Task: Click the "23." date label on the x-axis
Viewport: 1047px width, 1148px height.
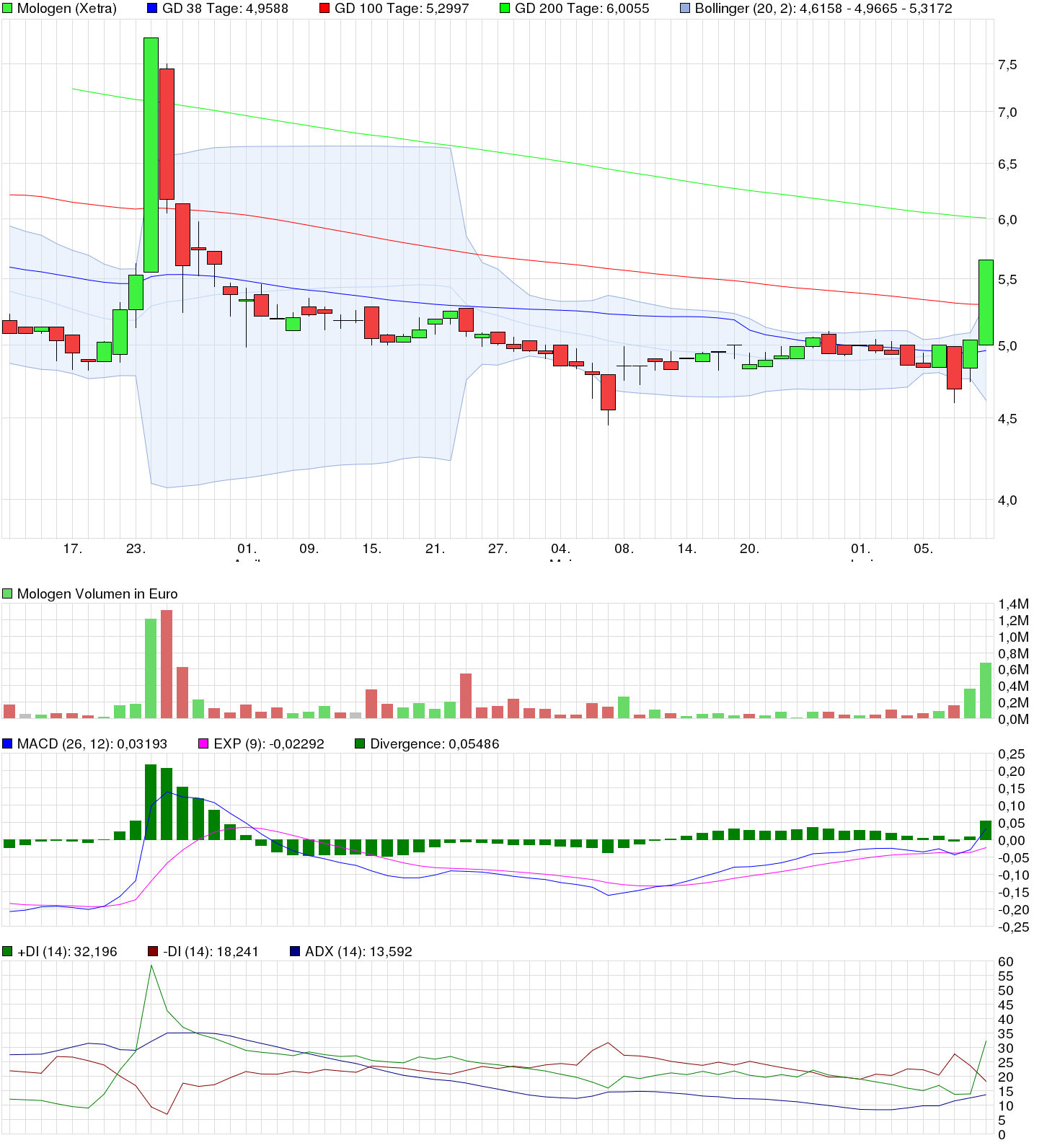Action: pos(136,549)
